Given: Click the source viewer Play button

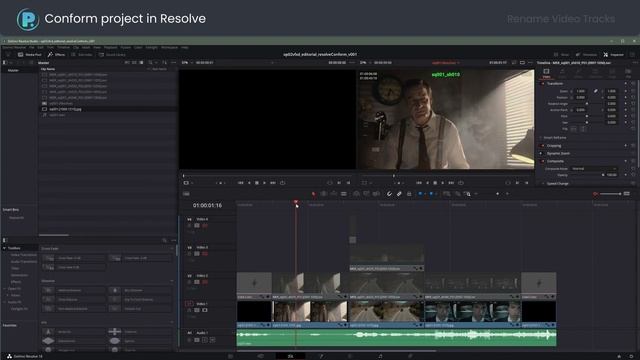Looking at the screenshot, I should (264, 183).
